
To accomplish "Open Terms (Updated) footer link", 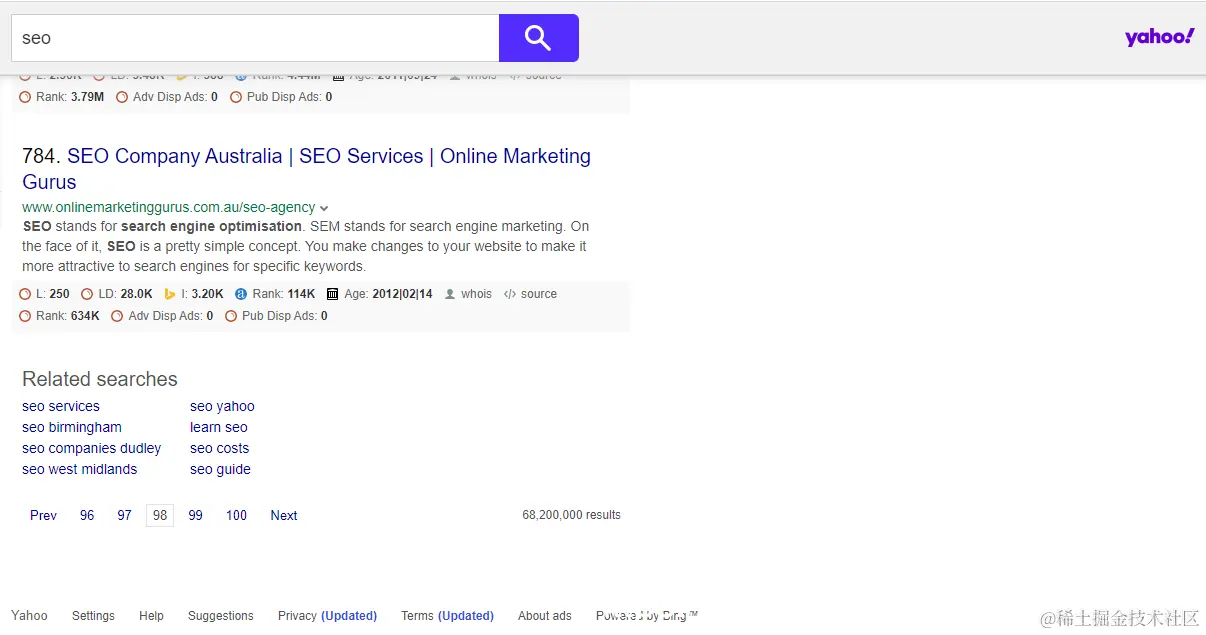I will pyautogui.click(x=447, y=616).
